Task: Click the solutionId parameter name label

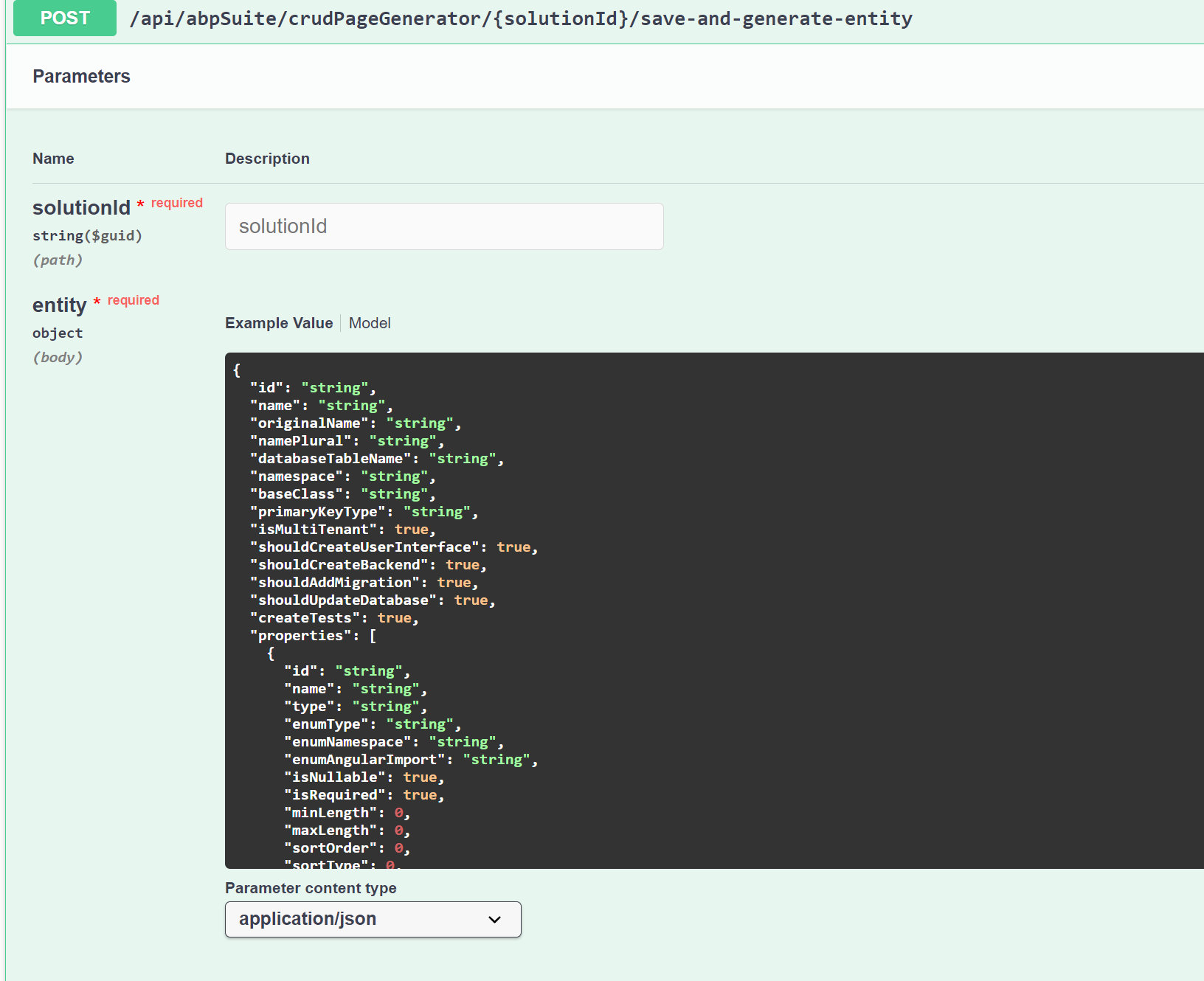Action: click(81, 208)
